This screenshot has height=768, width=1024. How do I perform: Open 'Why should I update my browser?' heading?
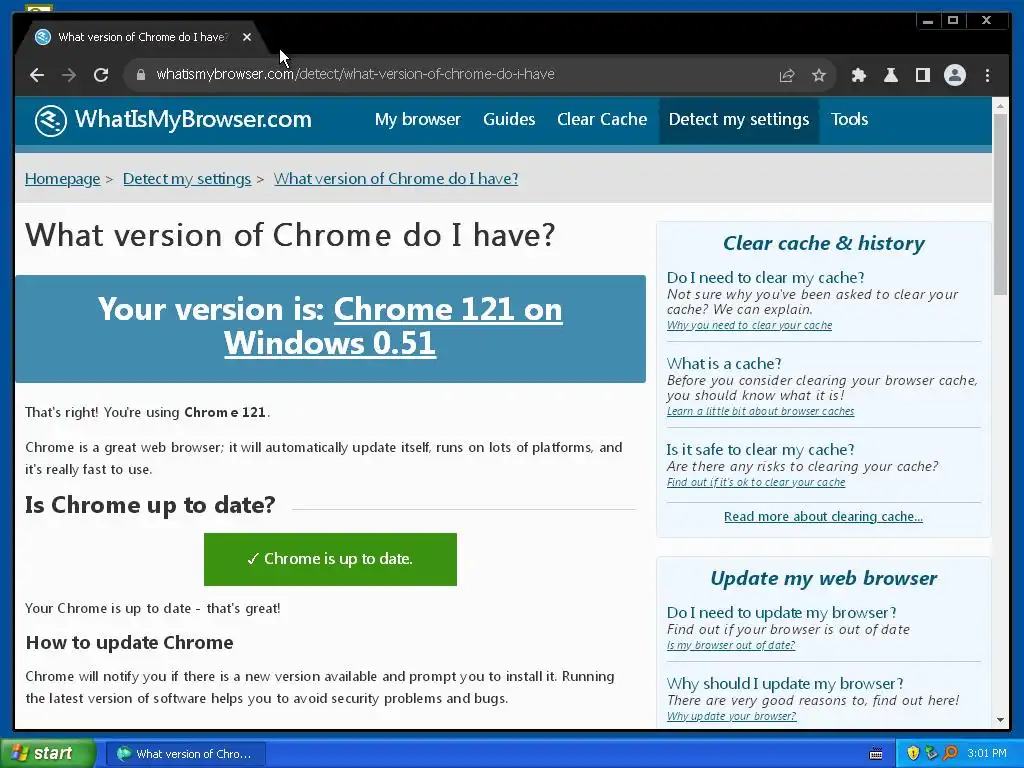click(785, 684)
